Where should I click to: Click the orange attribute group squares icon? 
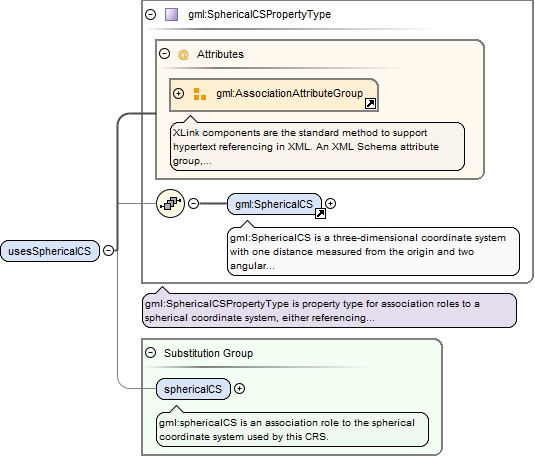(200, 94)
